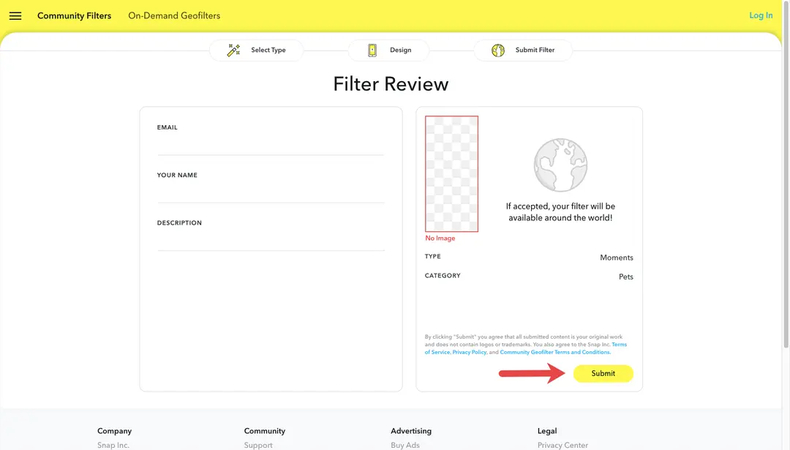The image size is (790, 450).
Task: Click the empty filter image preview
Action: point(452,174)
